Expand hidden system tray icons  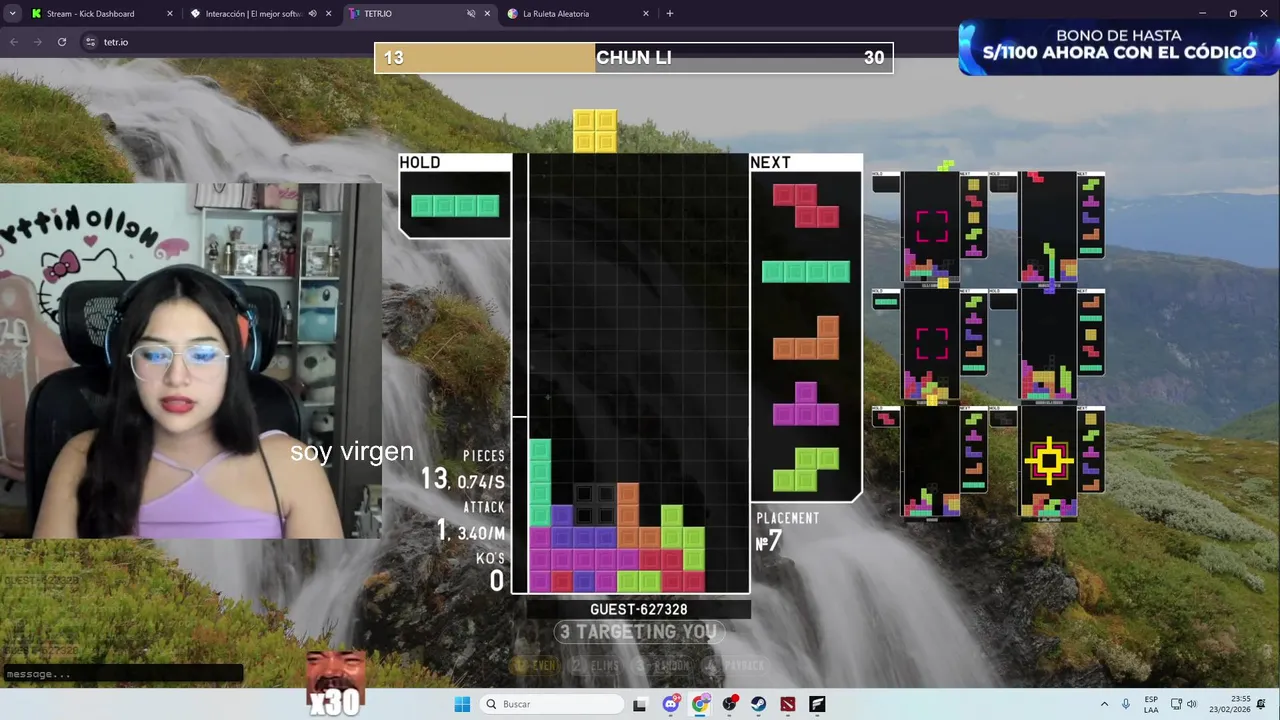[1104, 704]
